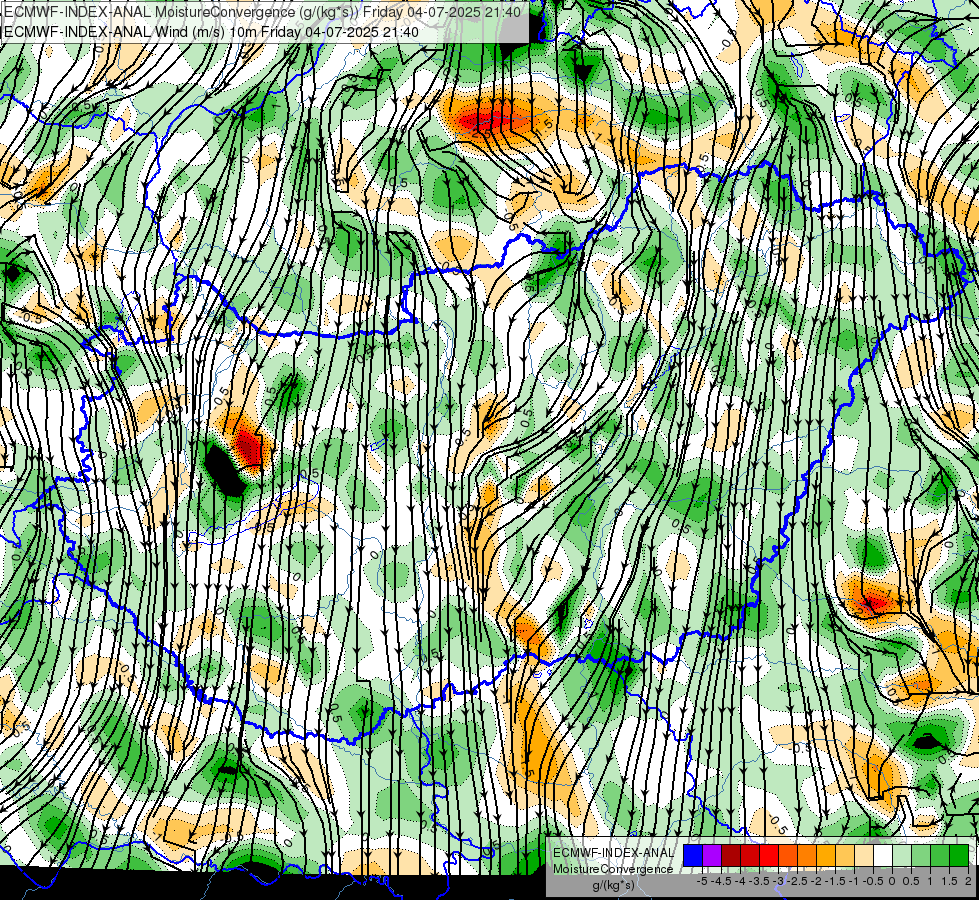Screen dimensions: 979x900
Task: Click the legend tick label '2'
Action: click(x=968, y=881)
